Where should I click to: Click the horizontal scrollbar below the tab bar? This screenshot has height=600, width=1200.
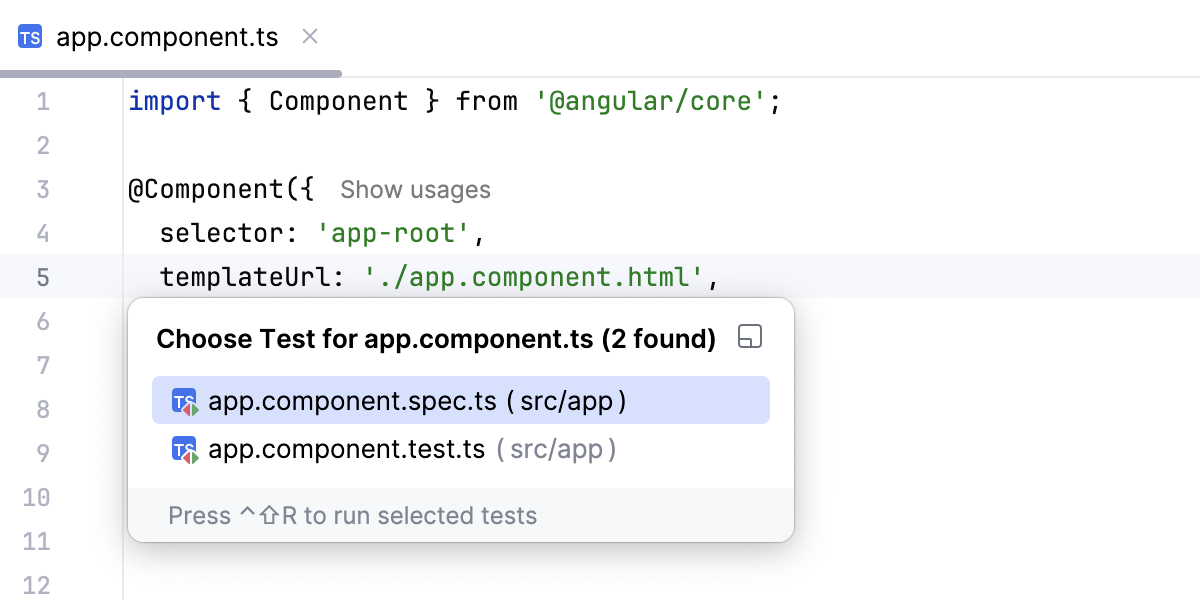(170, 72)
